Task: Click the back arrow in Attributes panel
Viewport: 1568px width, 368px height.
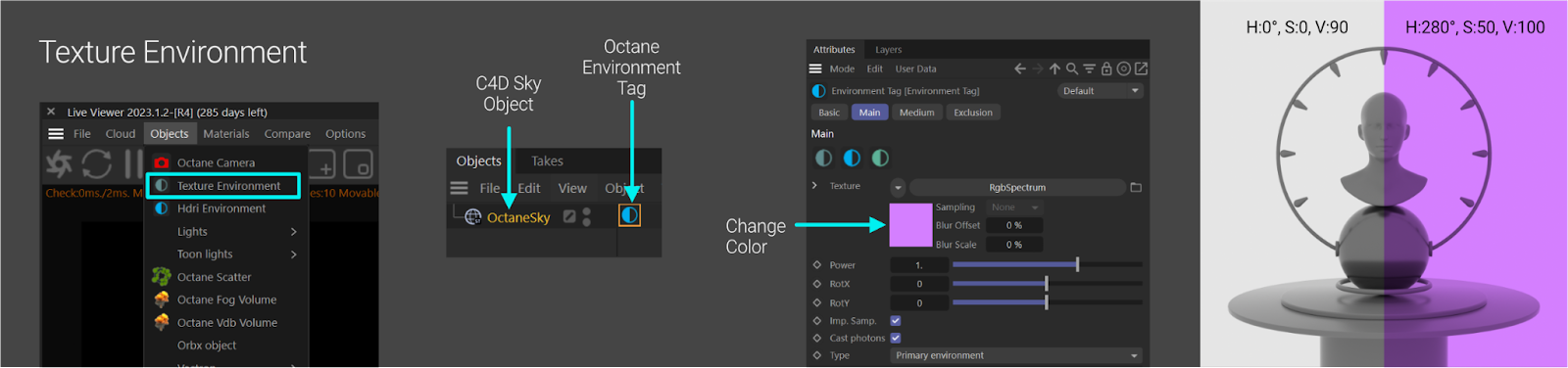Action: pos(1020,69)
